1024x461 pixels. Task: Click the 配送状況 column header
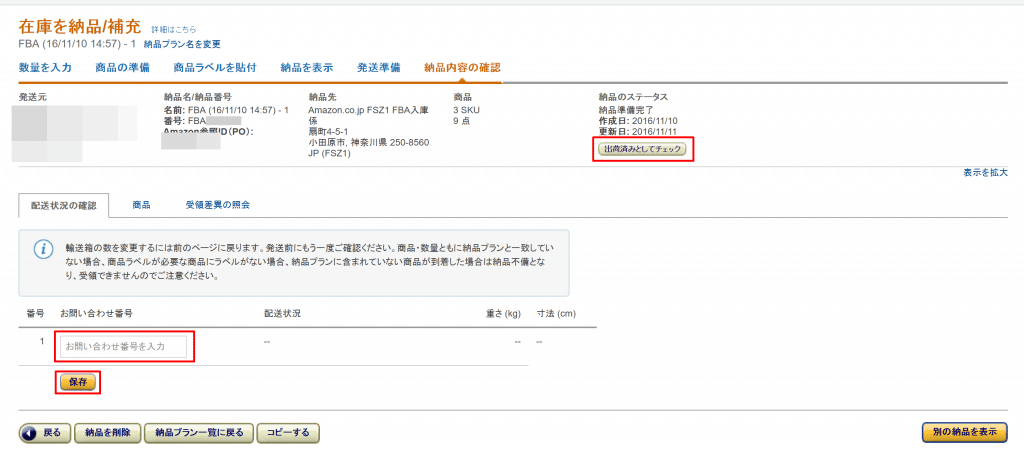(x=282, y=313)
